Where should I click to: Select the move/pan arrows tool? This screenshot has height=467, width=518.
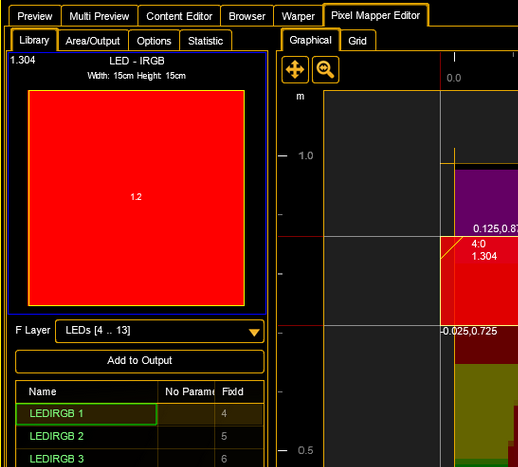[295, 70]
